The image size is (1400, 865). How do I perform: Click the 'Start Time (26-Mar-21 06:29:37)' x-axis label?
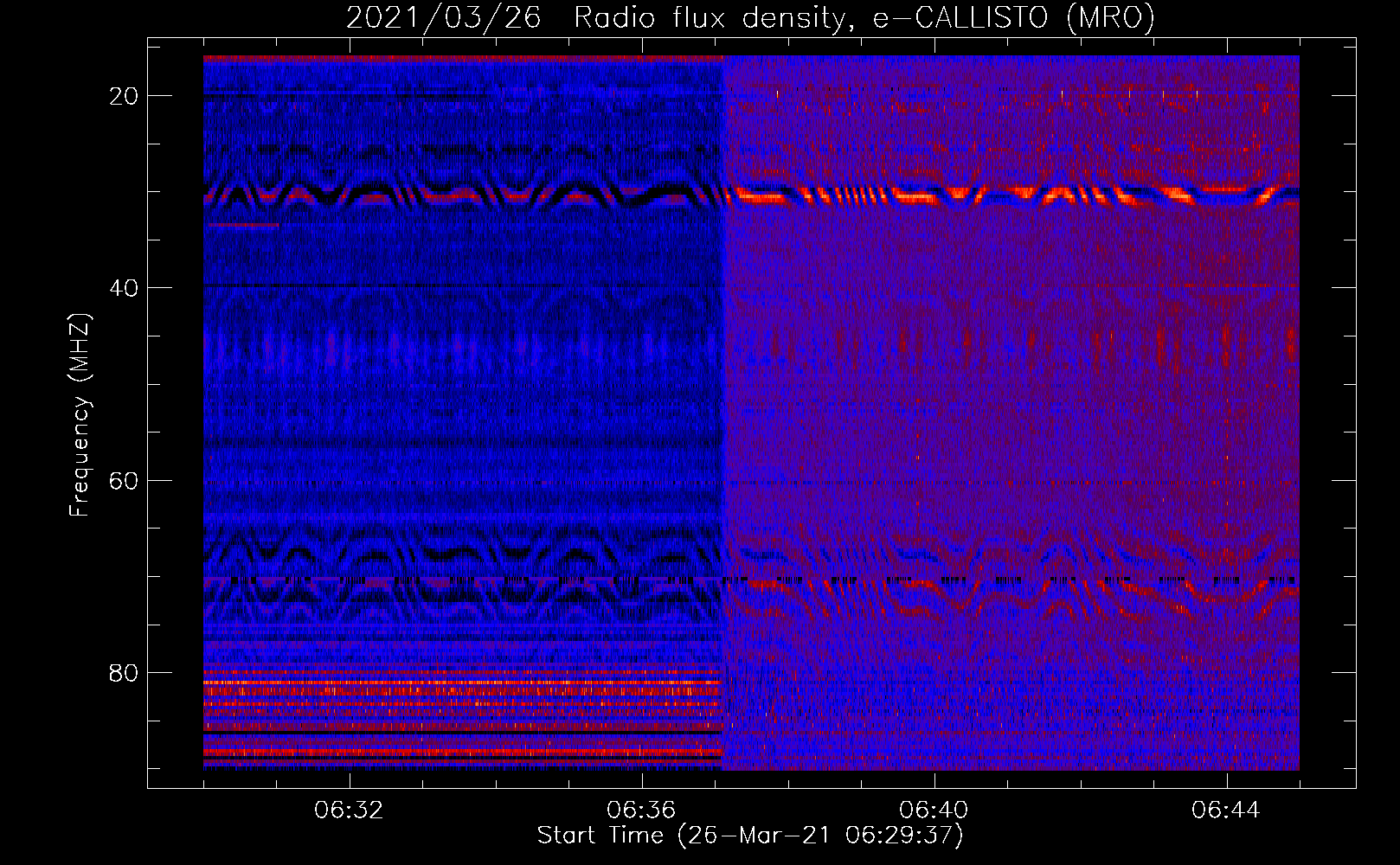[750, 836]
